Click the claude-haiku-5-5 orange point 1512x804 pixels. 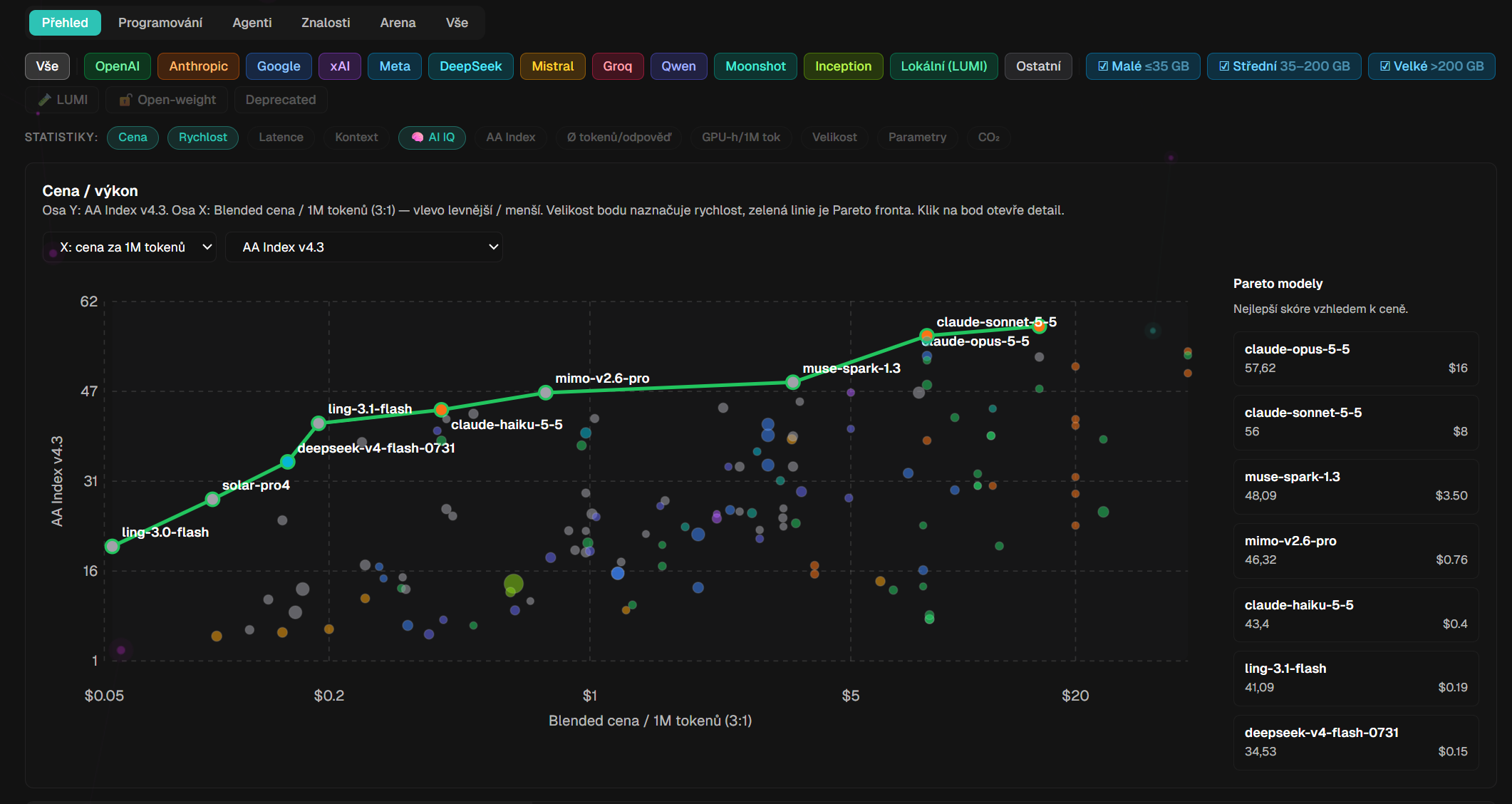tap(442, 409)
